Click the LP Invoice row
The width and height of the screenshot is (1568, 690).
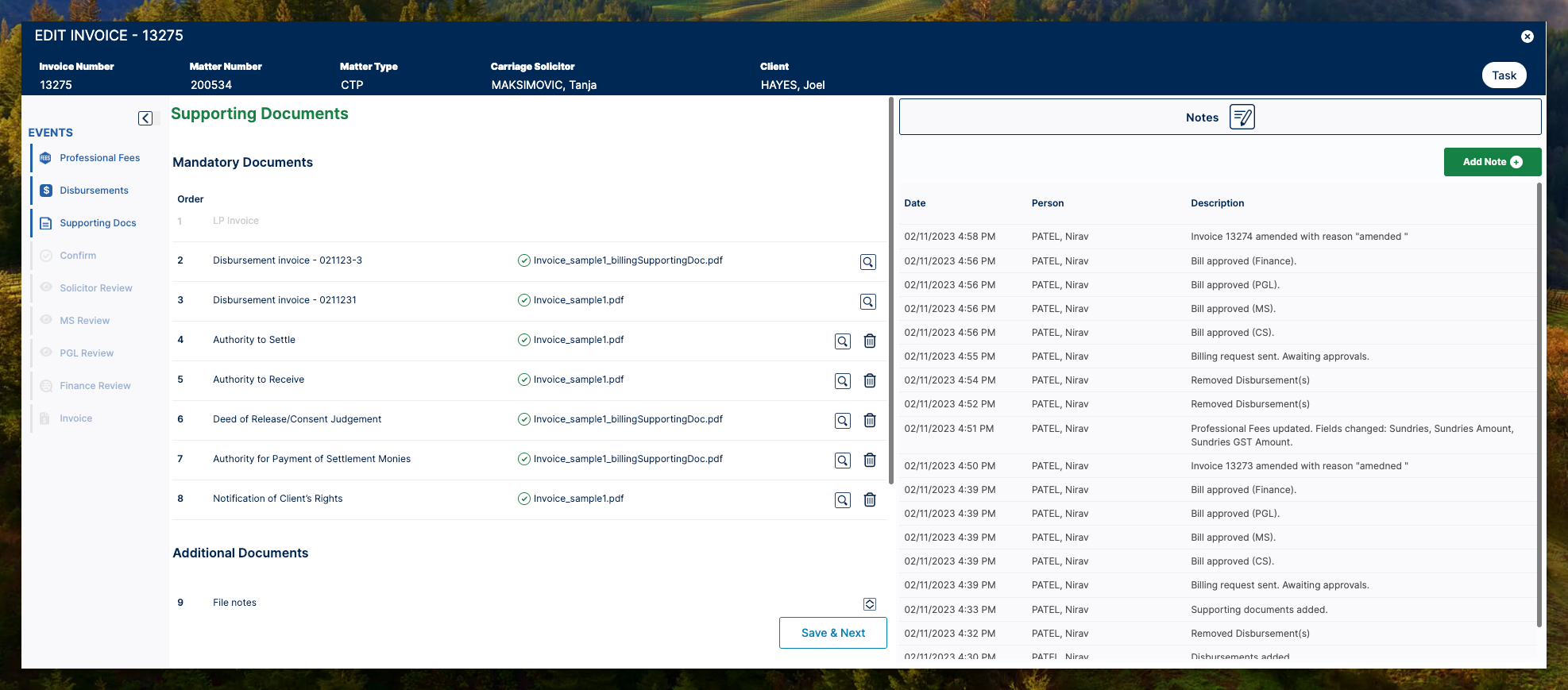528,221
